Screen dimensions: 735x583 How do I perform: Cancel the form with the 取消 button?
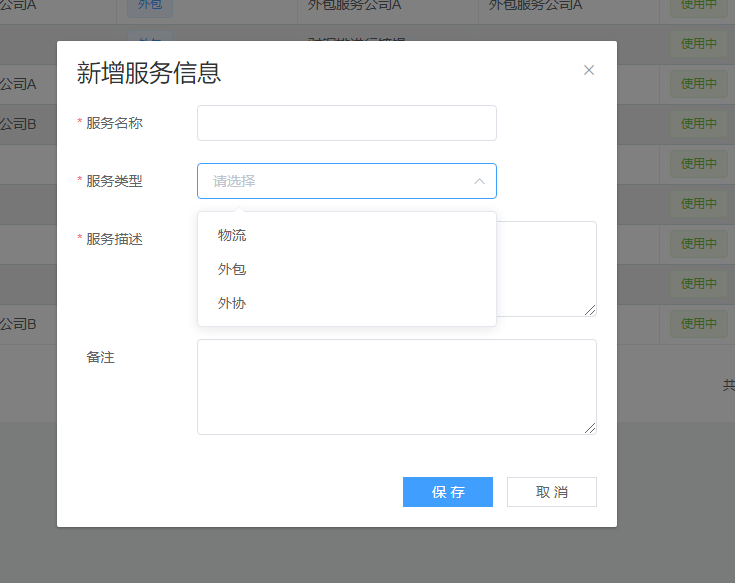click(x=551, y=492)
